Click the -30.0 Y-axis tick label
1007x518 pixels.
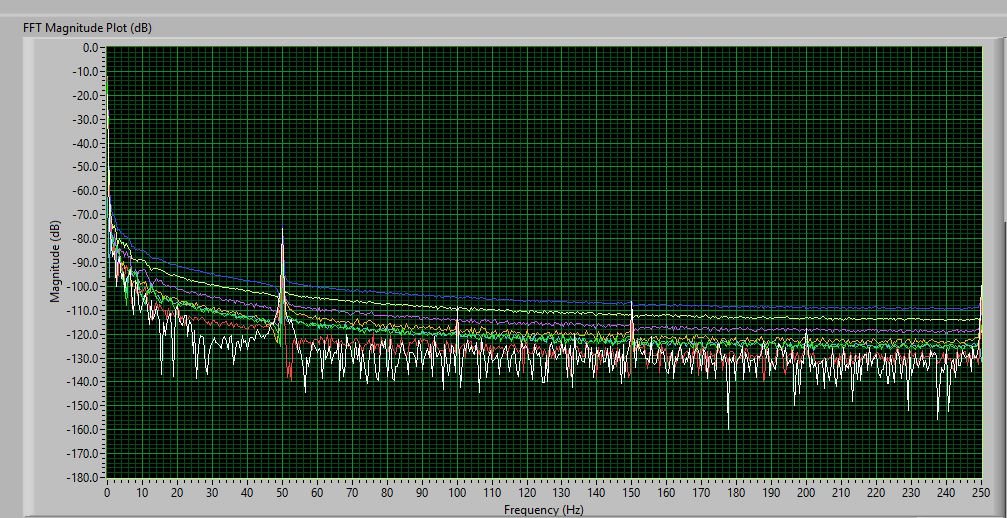pyautogui.click(x=87, y=119)
